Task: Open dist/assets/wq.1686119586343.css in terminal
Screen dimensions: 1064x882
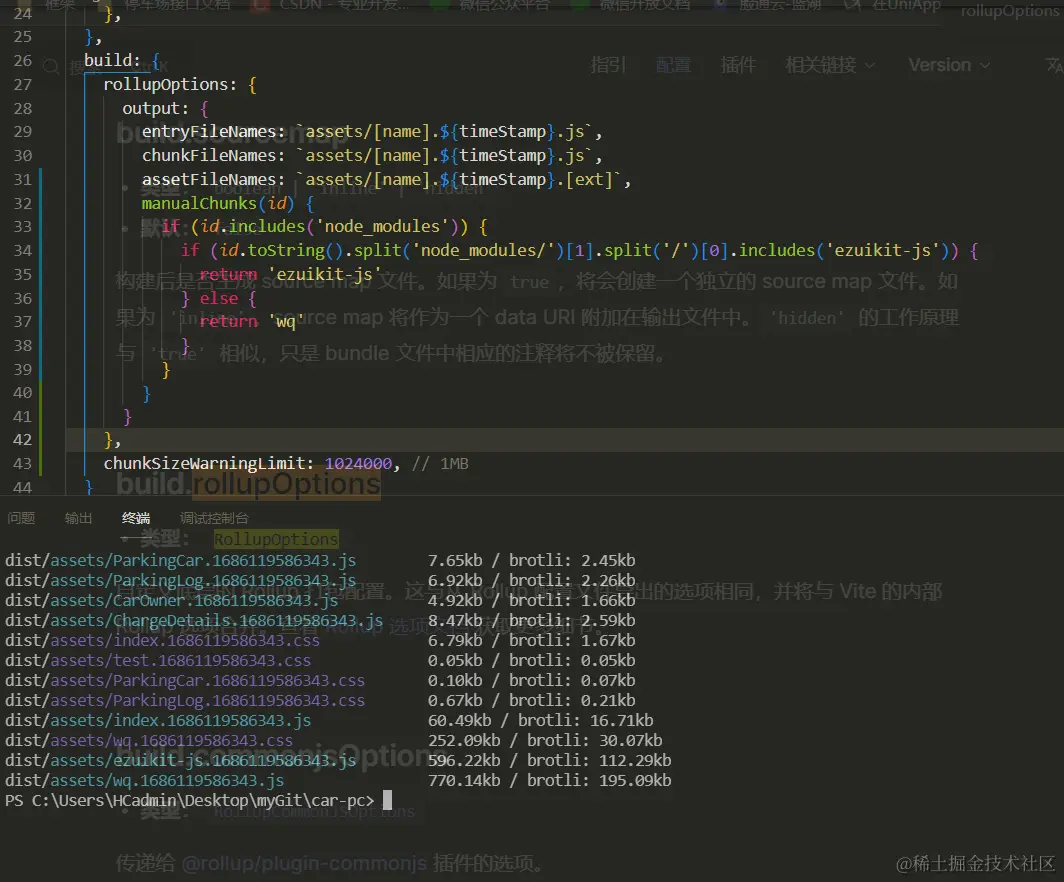Action: (x=149, y=741)
